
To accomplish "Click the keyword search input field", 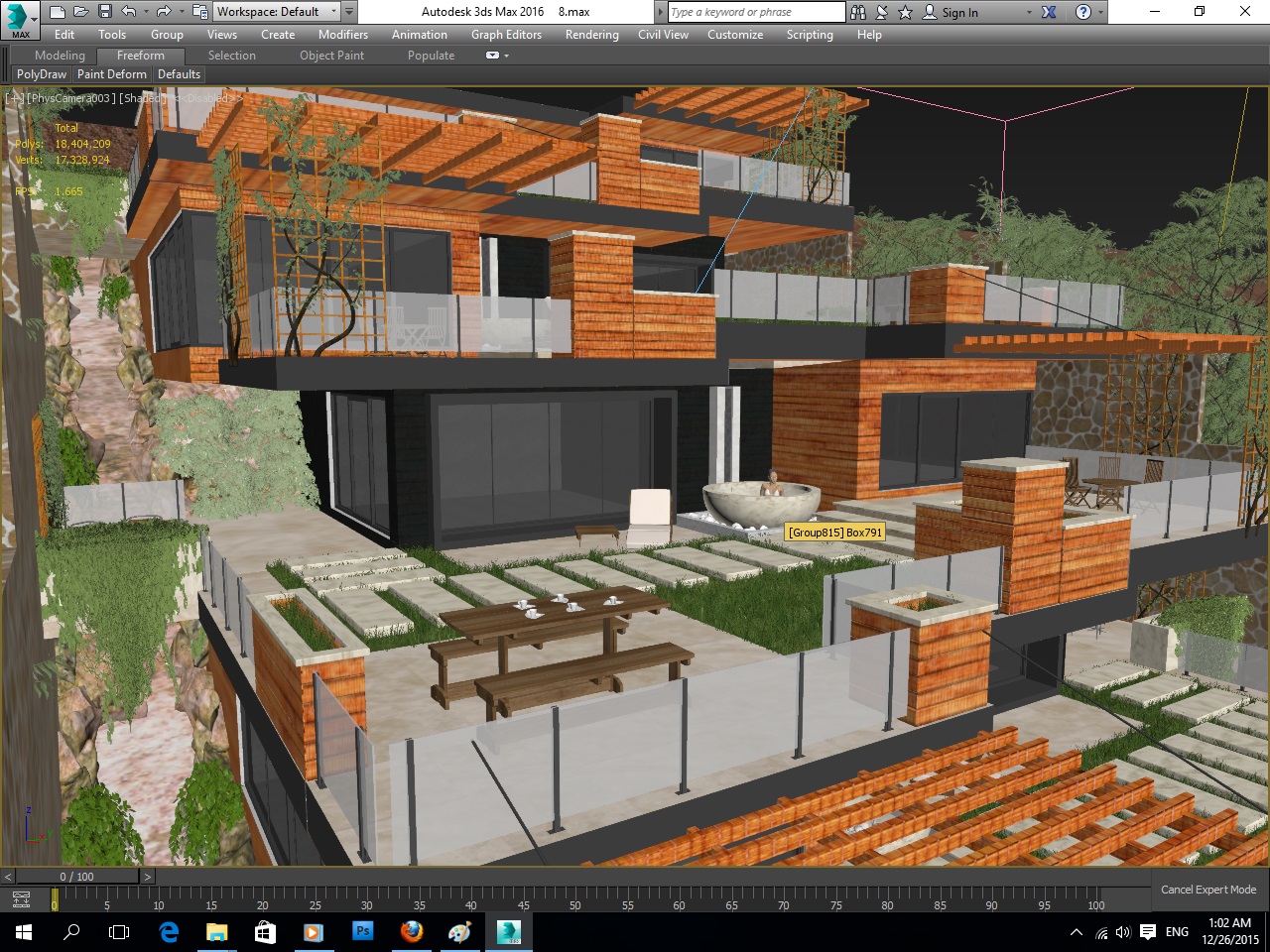I will 756,12.
